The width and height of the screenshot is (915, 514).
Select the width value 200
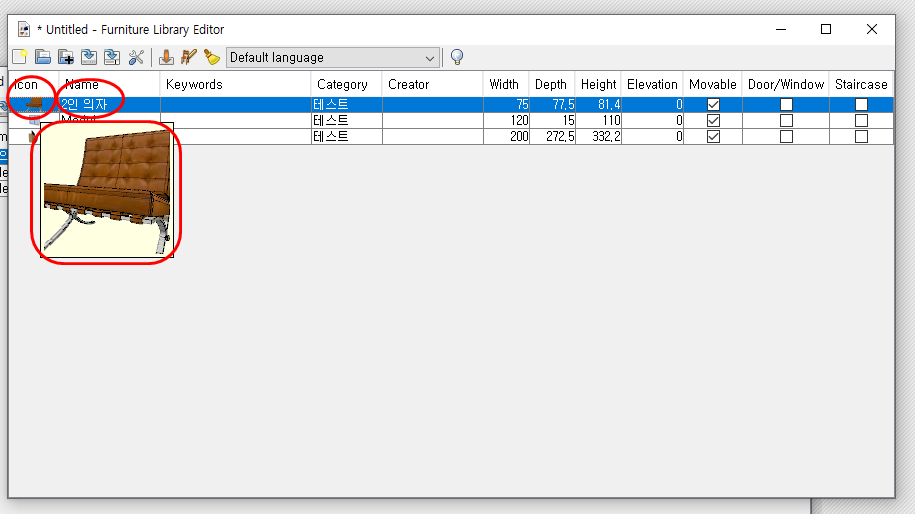506,137
